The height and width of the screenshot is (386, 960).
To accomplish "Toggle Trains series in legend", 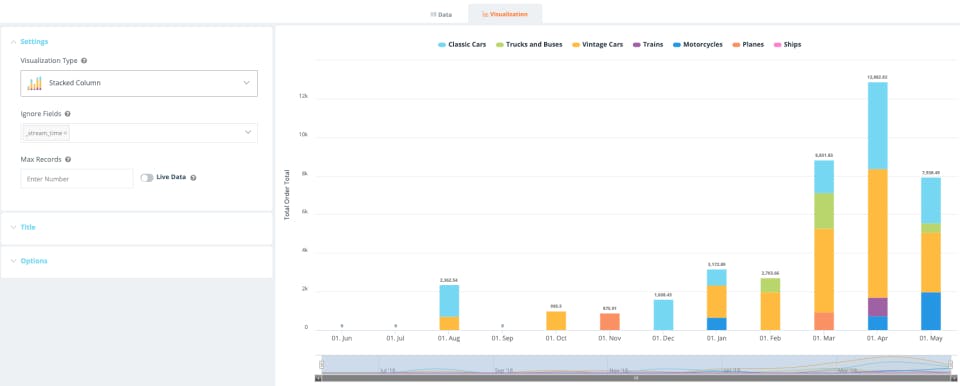I will 648,45.
